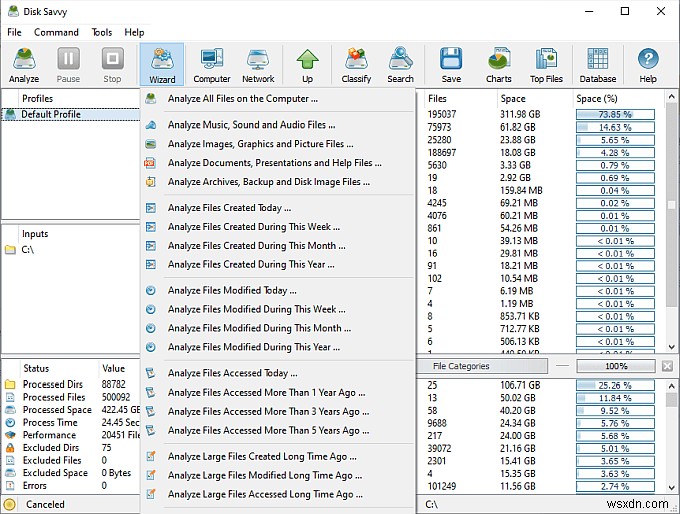Click the upper list scroll-down arrow
Screen dimensions: 680x514
click(x=671, y=347)
